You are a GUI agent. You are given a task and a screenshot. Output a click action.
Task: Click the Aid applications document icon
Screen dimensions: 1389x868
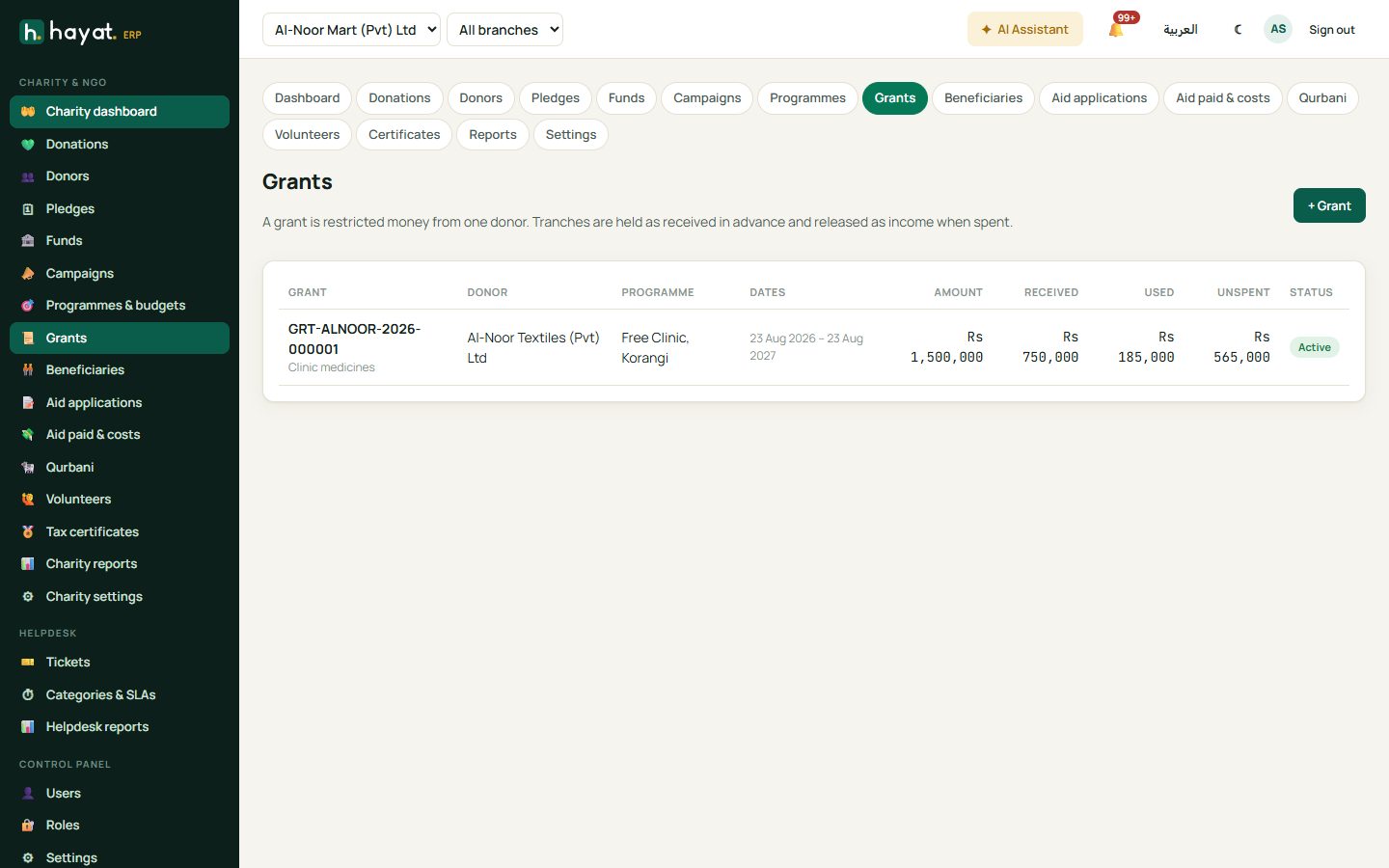[28, 403]
